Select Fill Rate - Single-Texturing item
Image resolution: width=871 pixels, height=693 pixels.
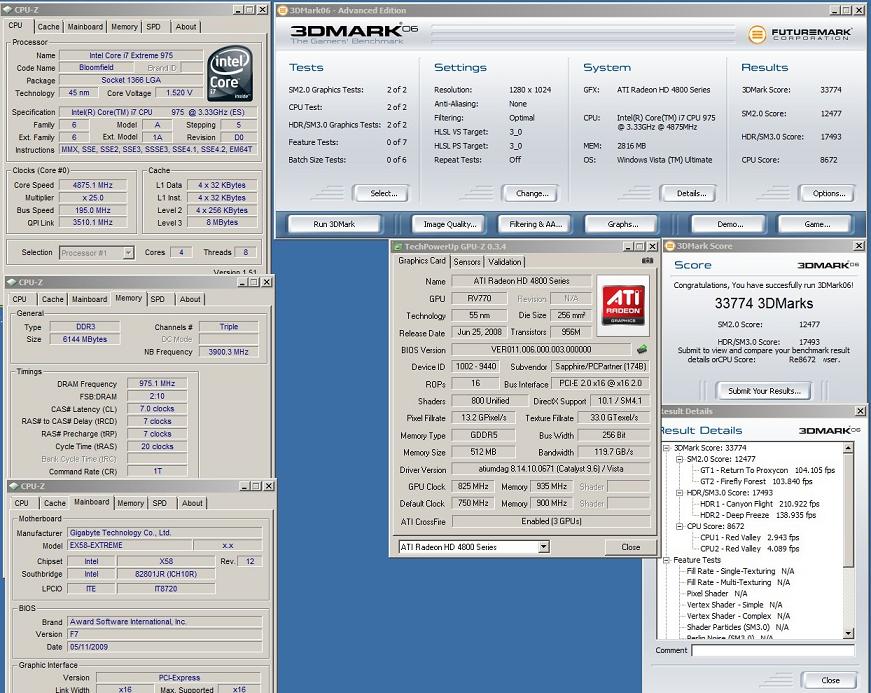pyautogui.click(x=740, y=571)
